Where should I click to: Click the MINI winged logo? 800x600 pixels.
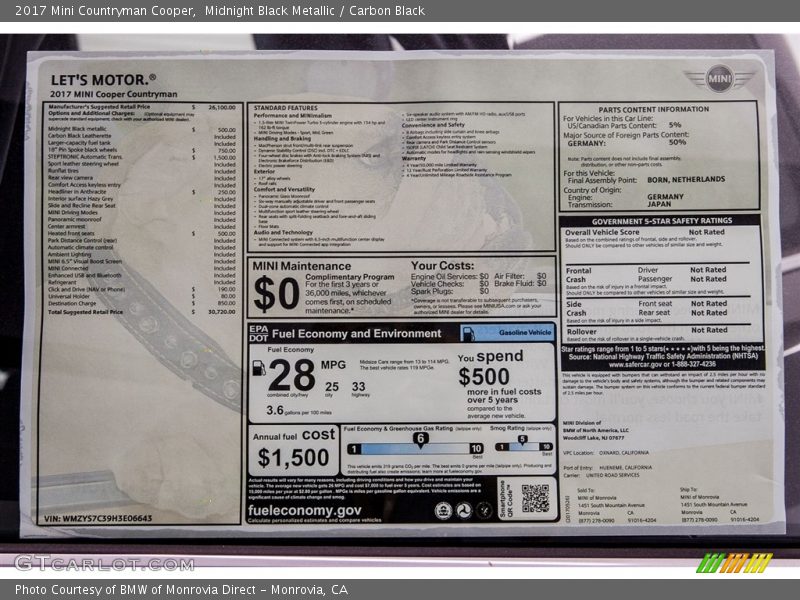click(721, 78)
